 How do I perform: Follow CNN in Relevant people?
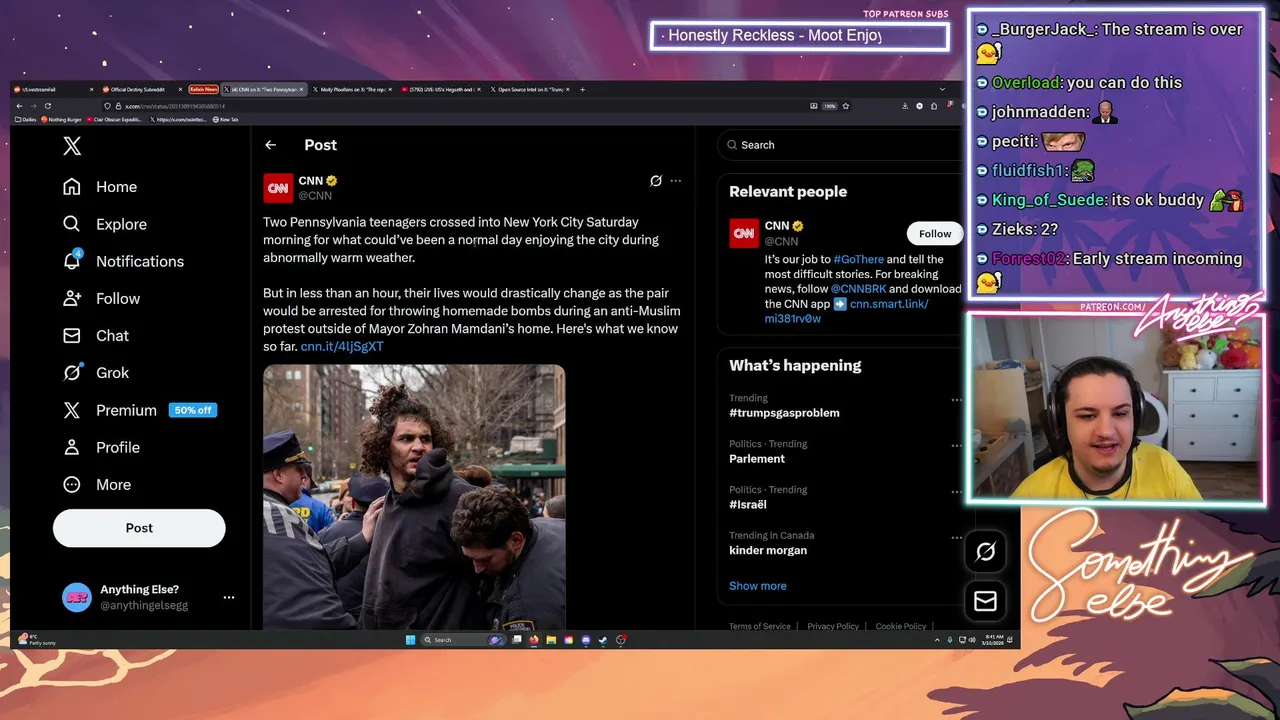[x=935, y=234]
